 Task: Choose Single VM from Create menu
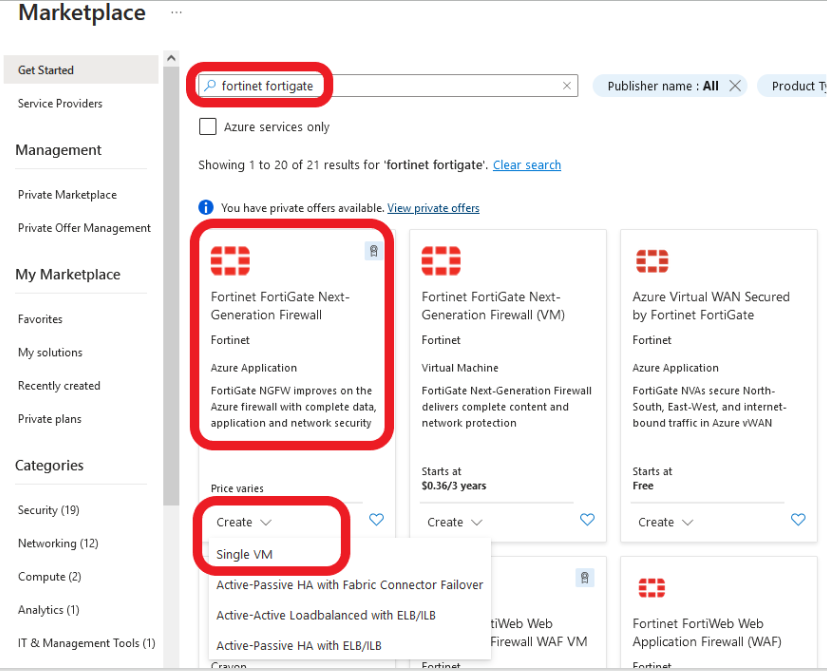click(x=244, y=554)
